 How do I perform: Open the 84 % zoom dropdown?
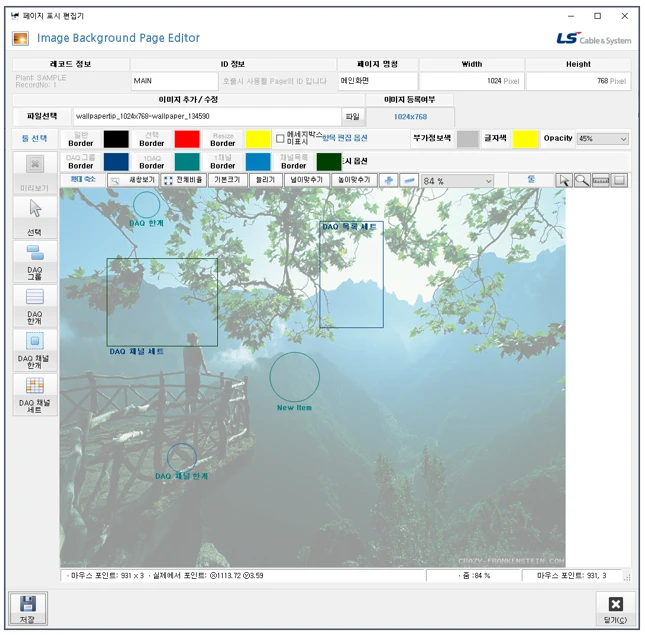tap(457, 181)
